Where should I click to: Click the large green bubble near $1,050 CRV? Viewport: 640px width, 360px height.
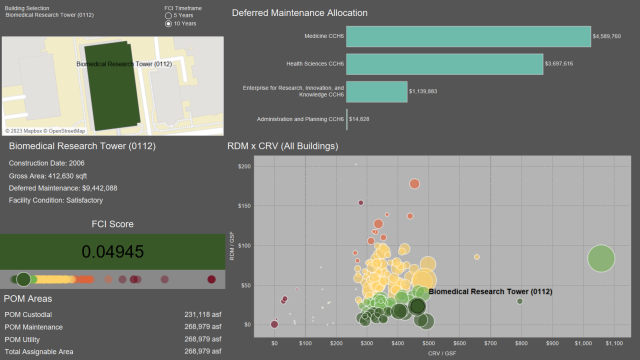(601, 258)
